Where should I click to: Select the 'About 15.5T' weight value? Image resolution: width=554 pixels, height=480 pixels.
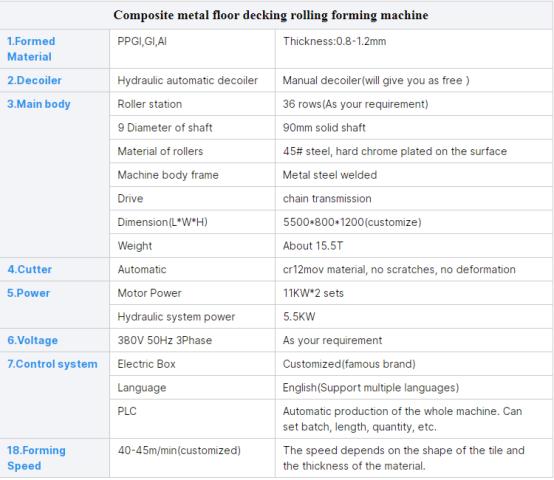313,246
